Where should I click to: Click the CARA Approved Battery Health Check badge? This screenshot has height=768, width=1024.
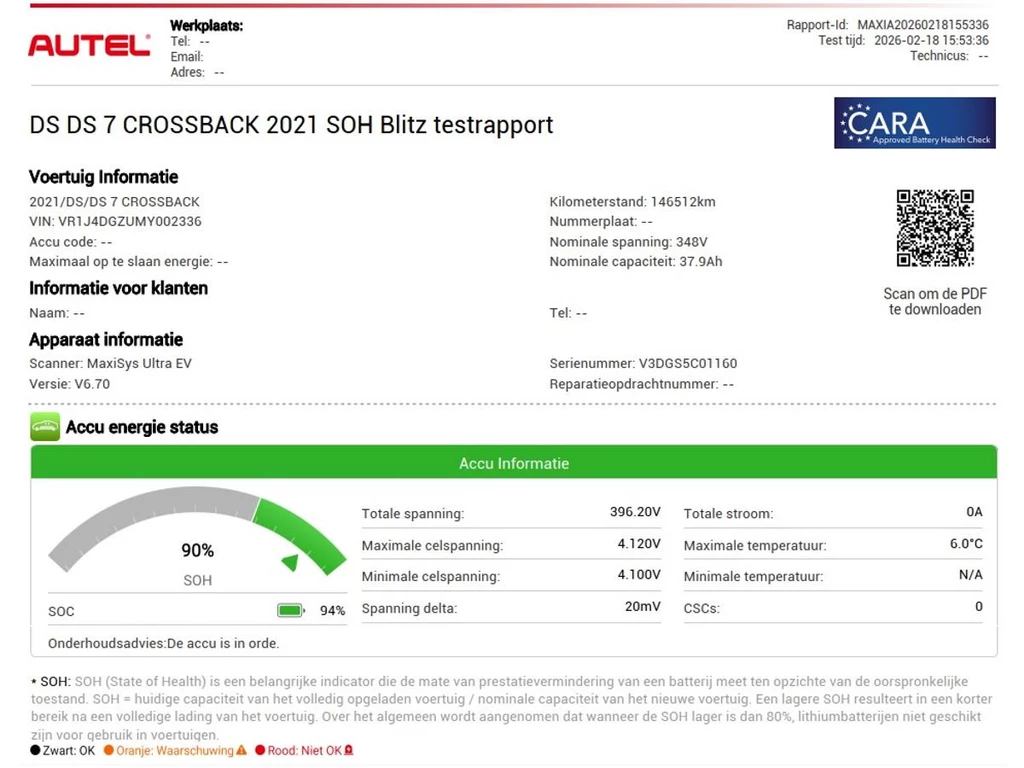point(914,123)
